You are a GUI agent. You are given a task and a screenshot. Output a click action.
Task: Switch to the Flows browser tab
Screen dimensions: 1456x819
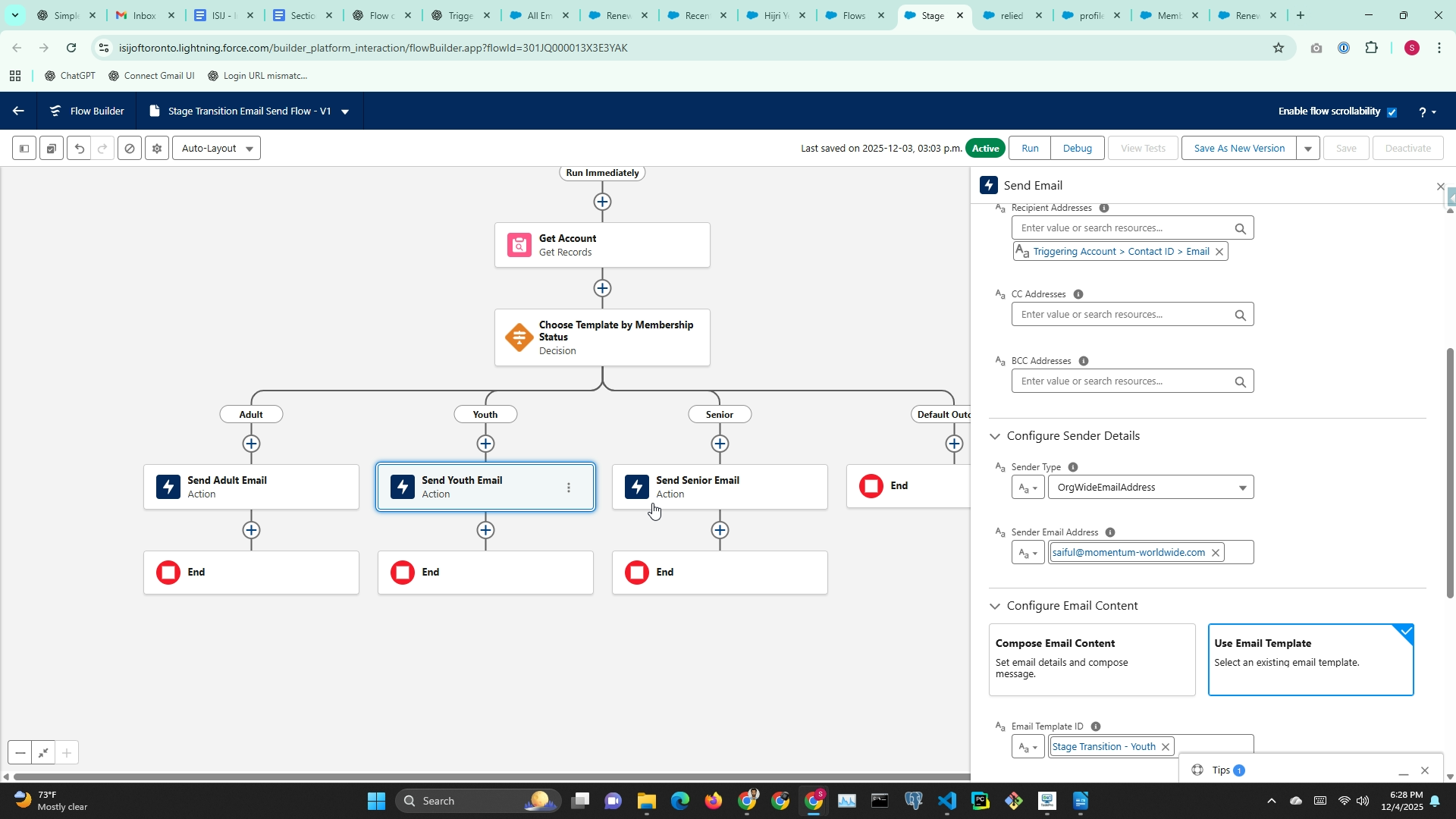tap(853, 15)
